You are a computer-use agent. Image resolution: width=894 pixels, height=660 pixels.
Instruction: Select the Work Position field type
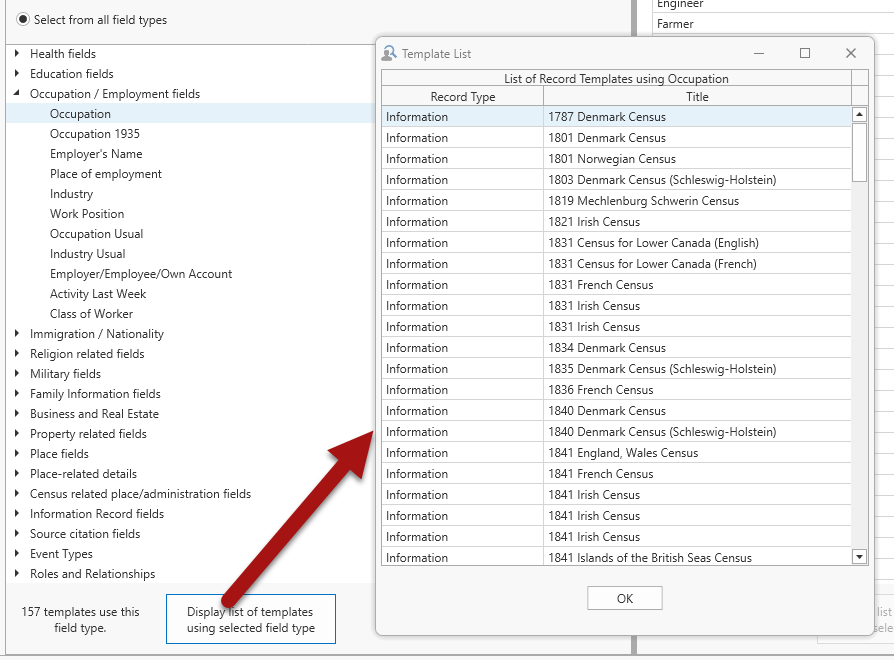tap(87, 213)
